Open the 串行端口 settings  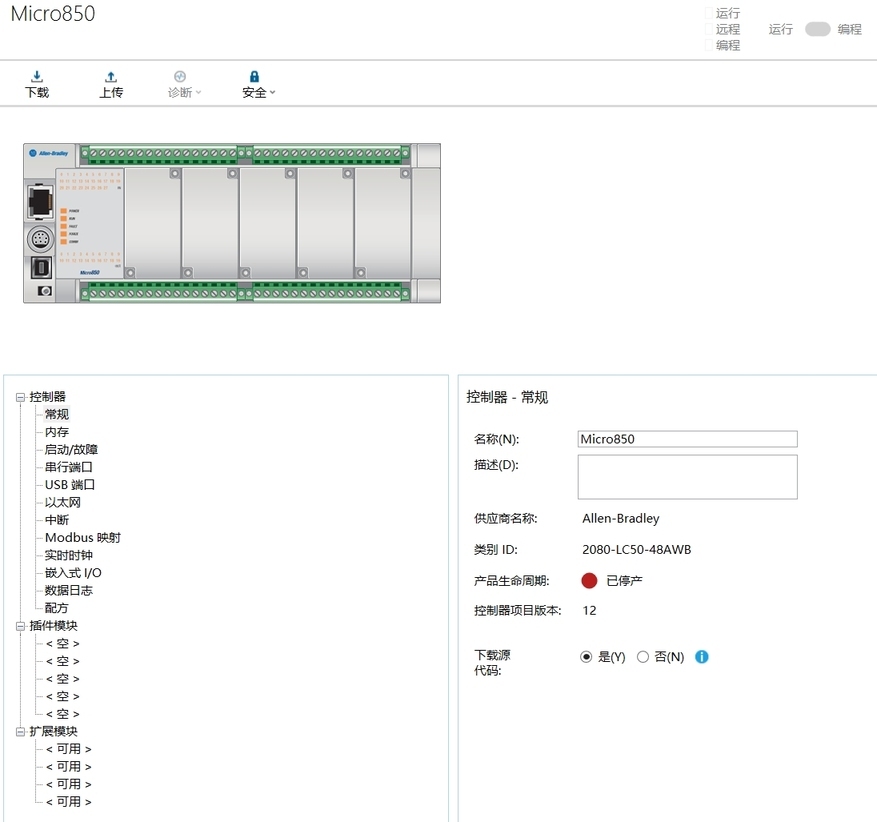point(69,467)
